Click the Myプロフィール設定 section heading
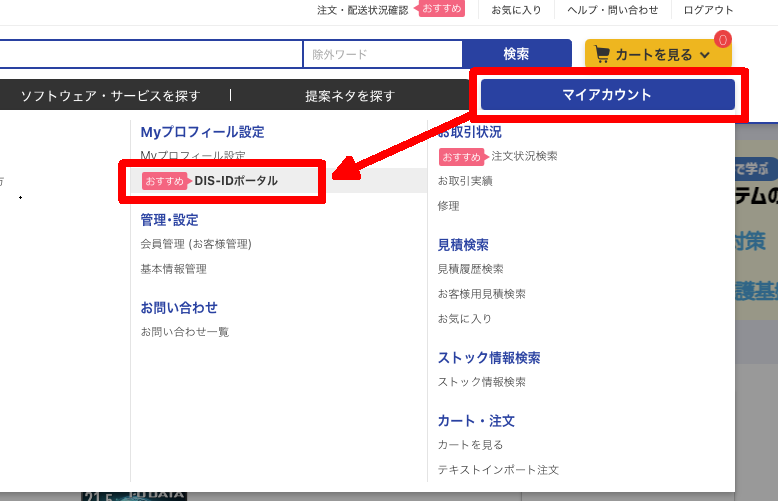The image size is (778, 501). [x=202, y=132]
